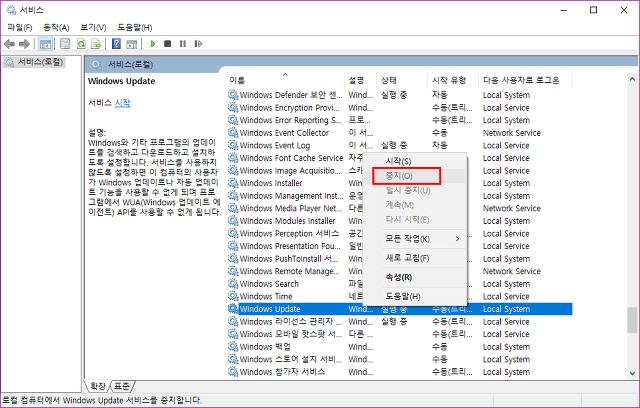This screenshot has width=640, height=408.
Task: Click the Pause Service toolbar icon
Action: (x=182, y=44)
